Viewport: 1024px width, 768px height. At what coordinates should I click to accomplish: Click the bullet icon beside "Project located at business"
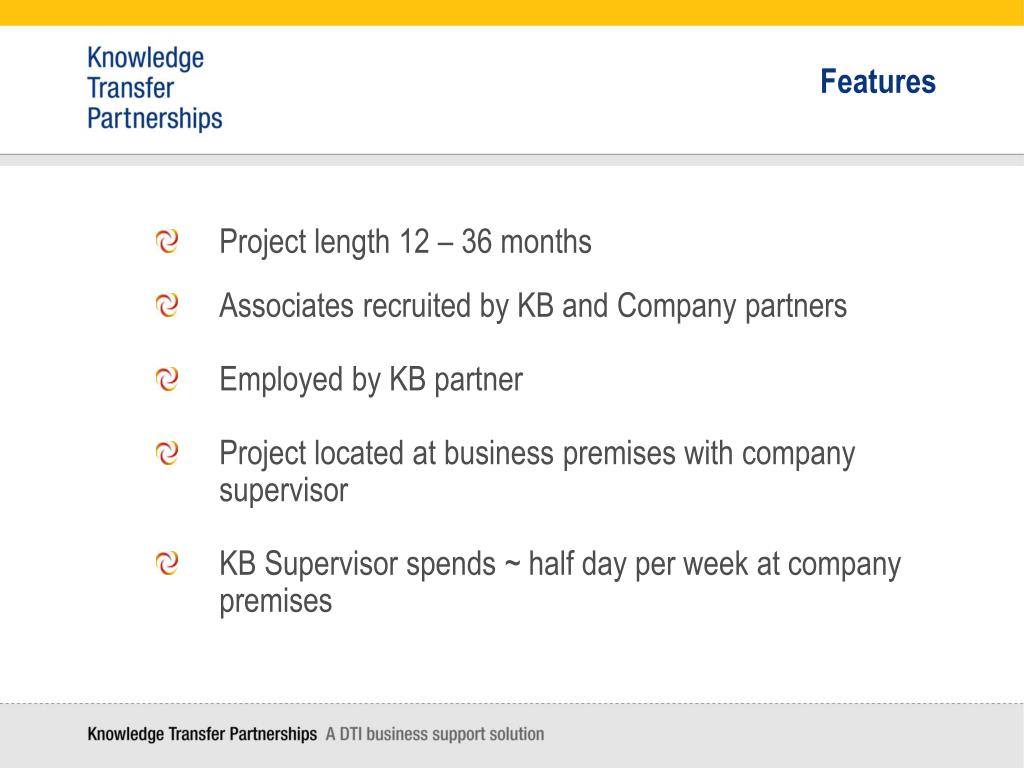(167, 453)
